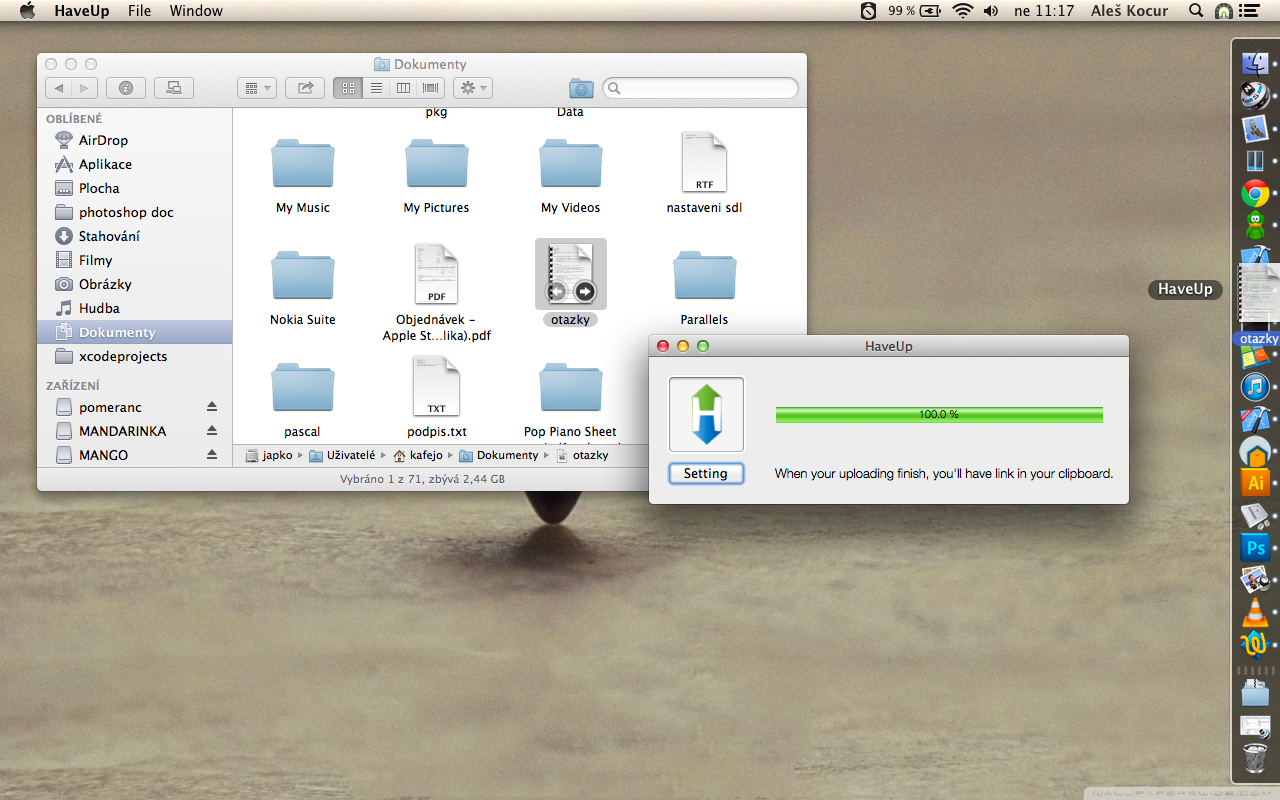
Task: Switch Finder to column view
Action: click(x=403, y=88)
